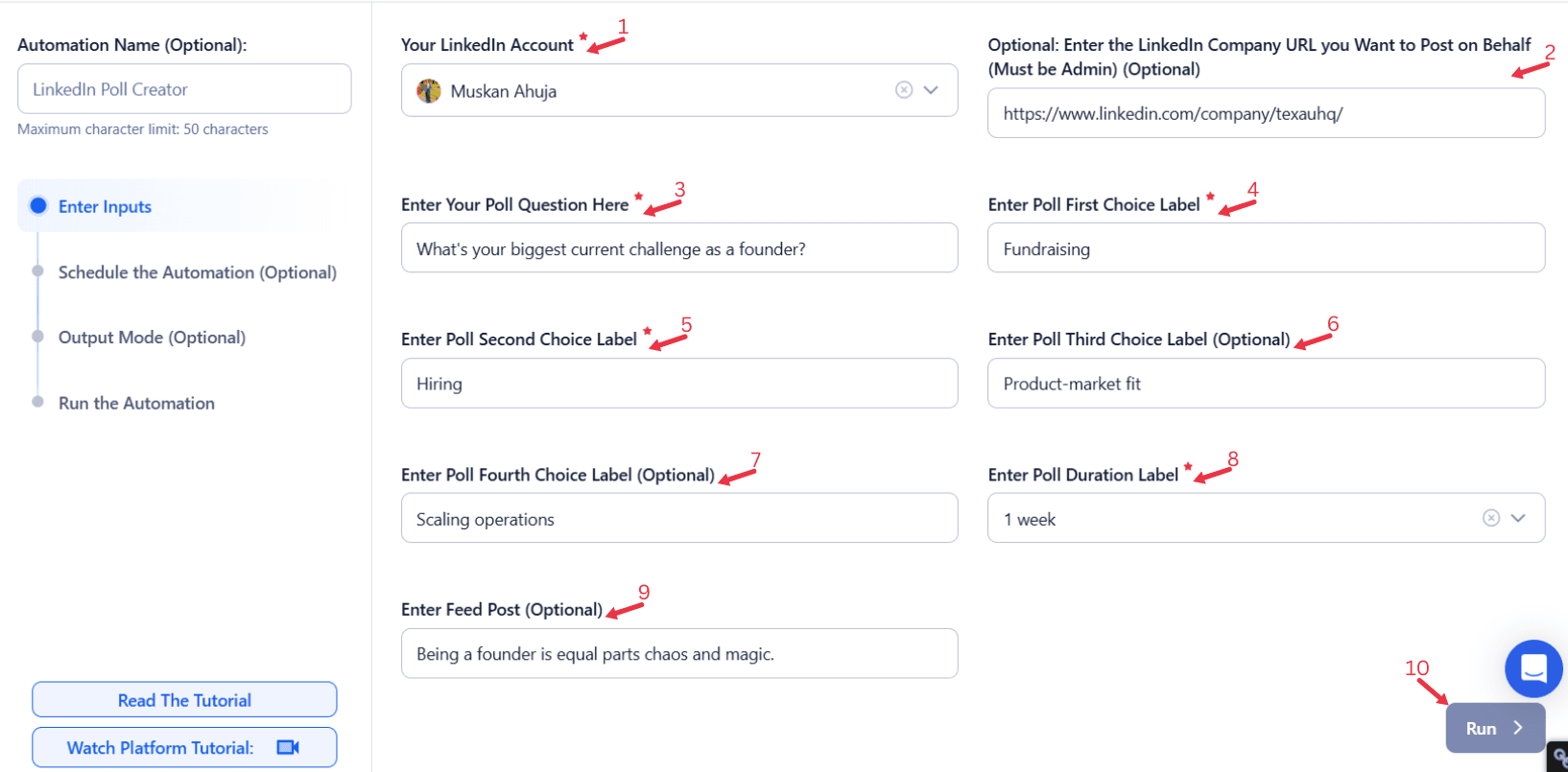The height and width of the screenshot is (772, 1568).
Task: Expand the Poll Duration dropdown
Action: tap(1518, 518)
